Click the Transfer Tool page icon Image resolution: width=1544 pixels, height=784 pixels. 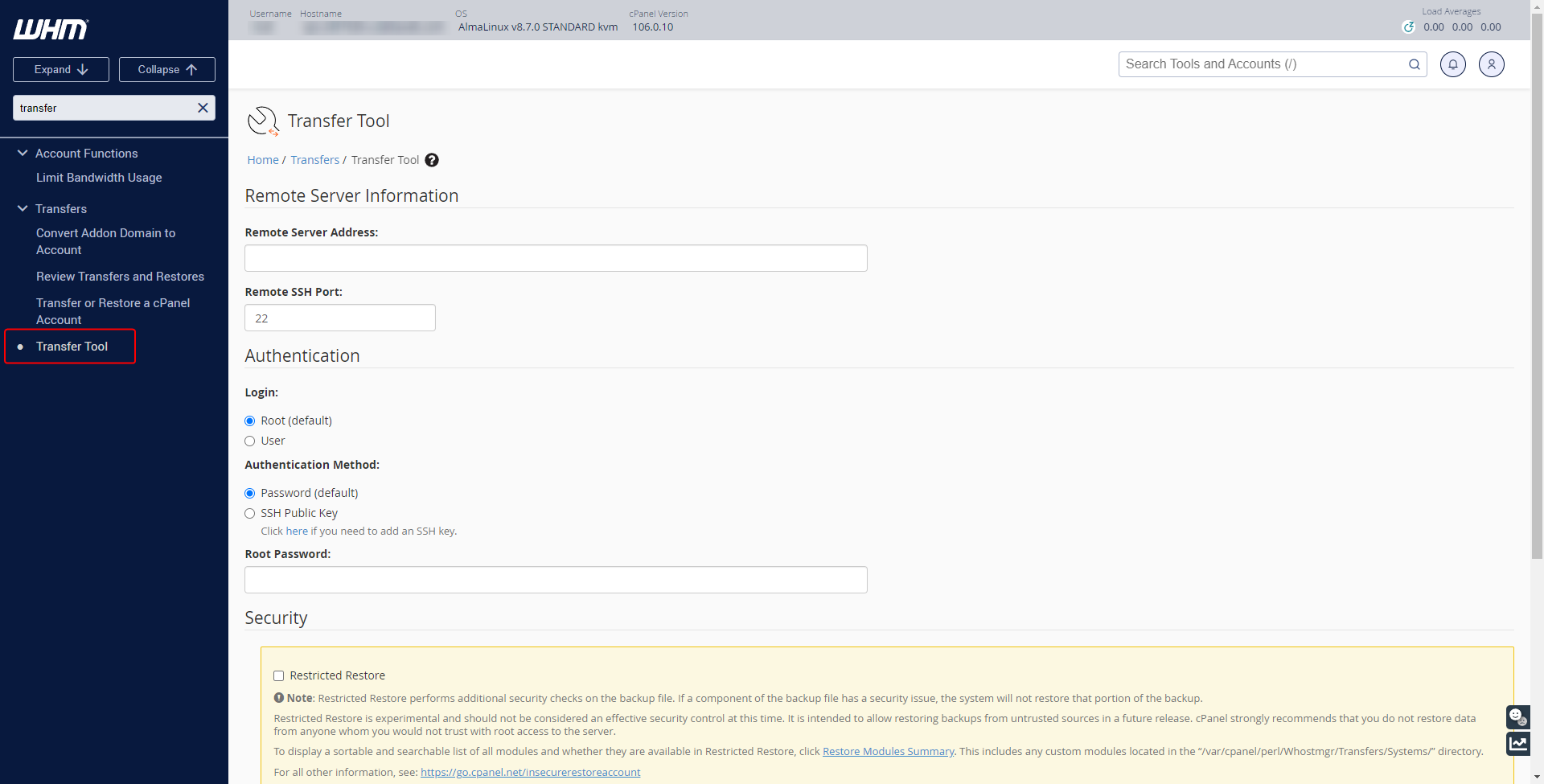(x=263, y=121)
